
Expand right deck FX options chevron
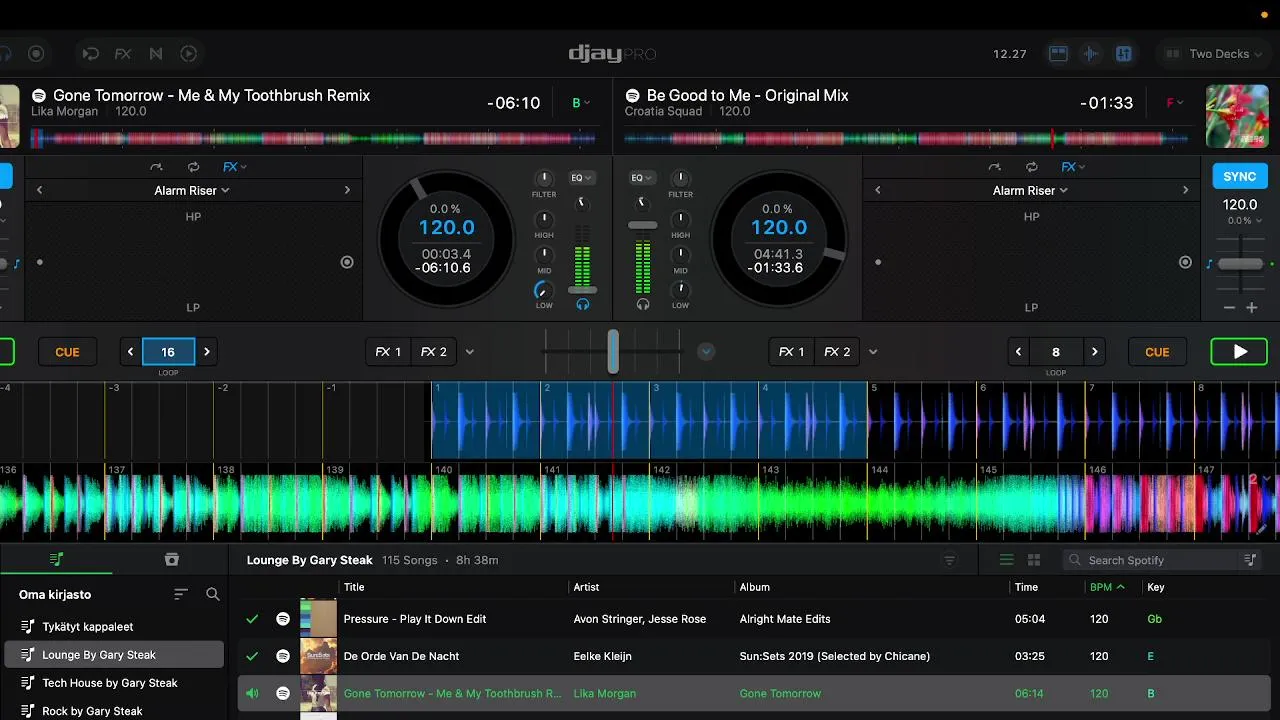tap(873, 352)
